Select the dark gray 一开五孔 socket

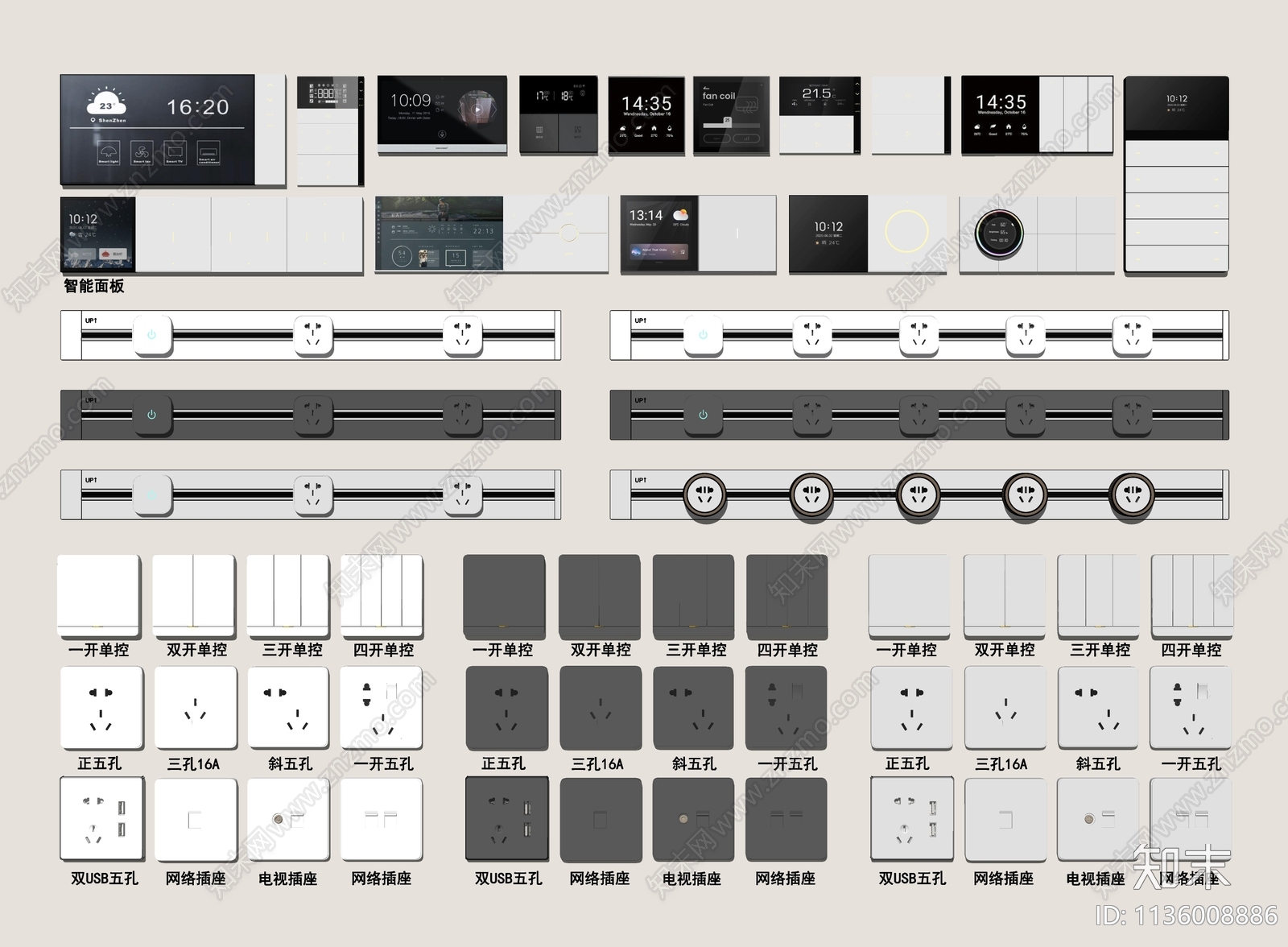(x=786, y=709)
